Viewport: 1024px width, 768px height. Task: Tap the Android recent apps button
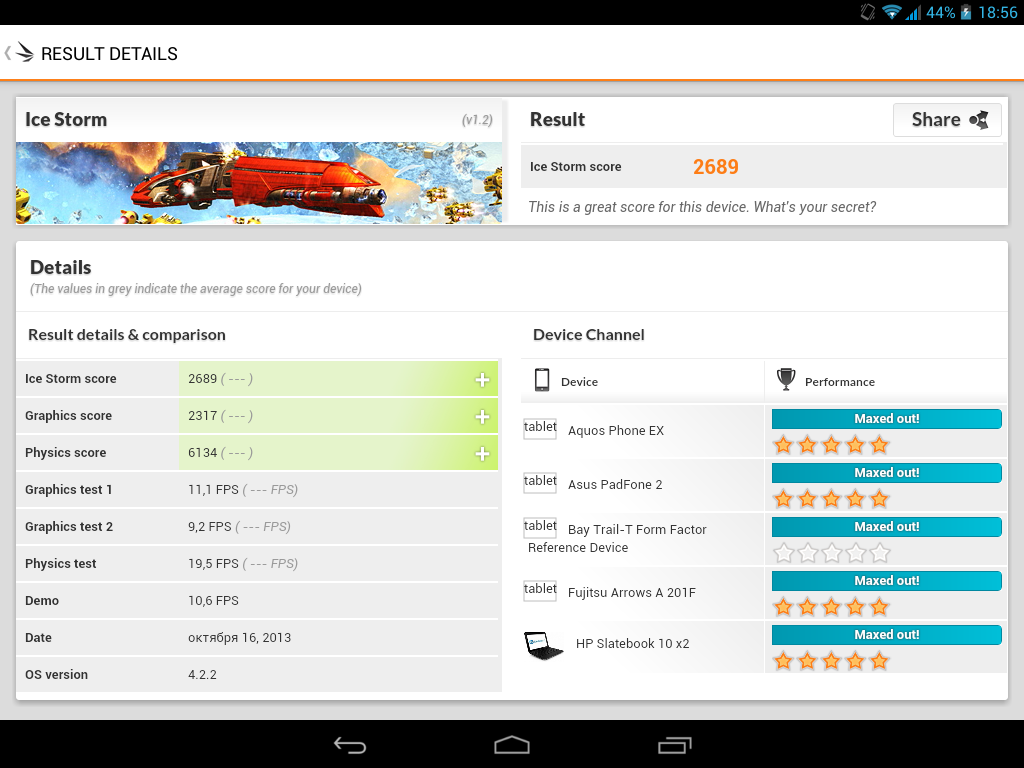(x=674, y=745)
